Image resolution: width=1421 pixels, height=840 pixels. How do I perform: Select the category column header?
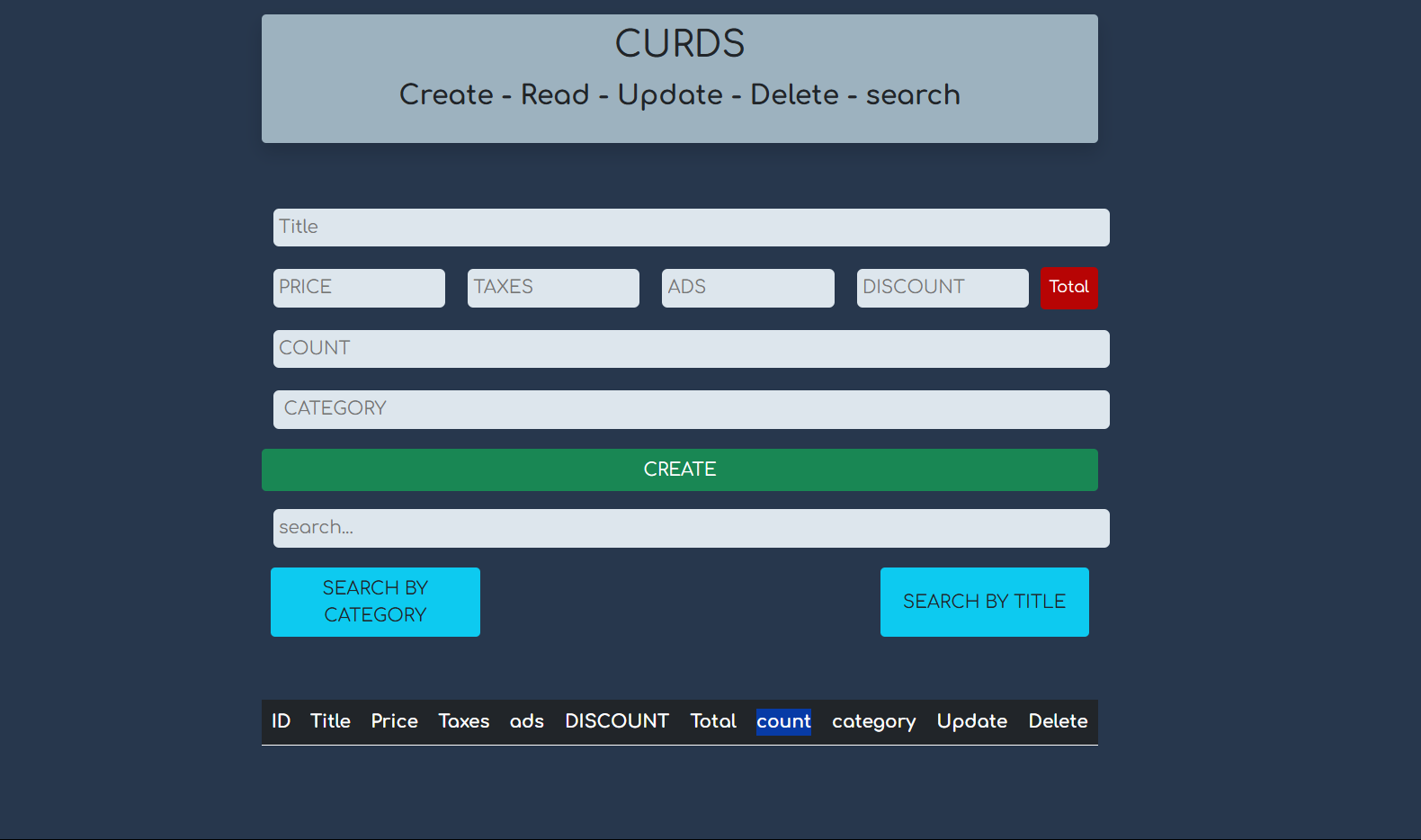874,721
